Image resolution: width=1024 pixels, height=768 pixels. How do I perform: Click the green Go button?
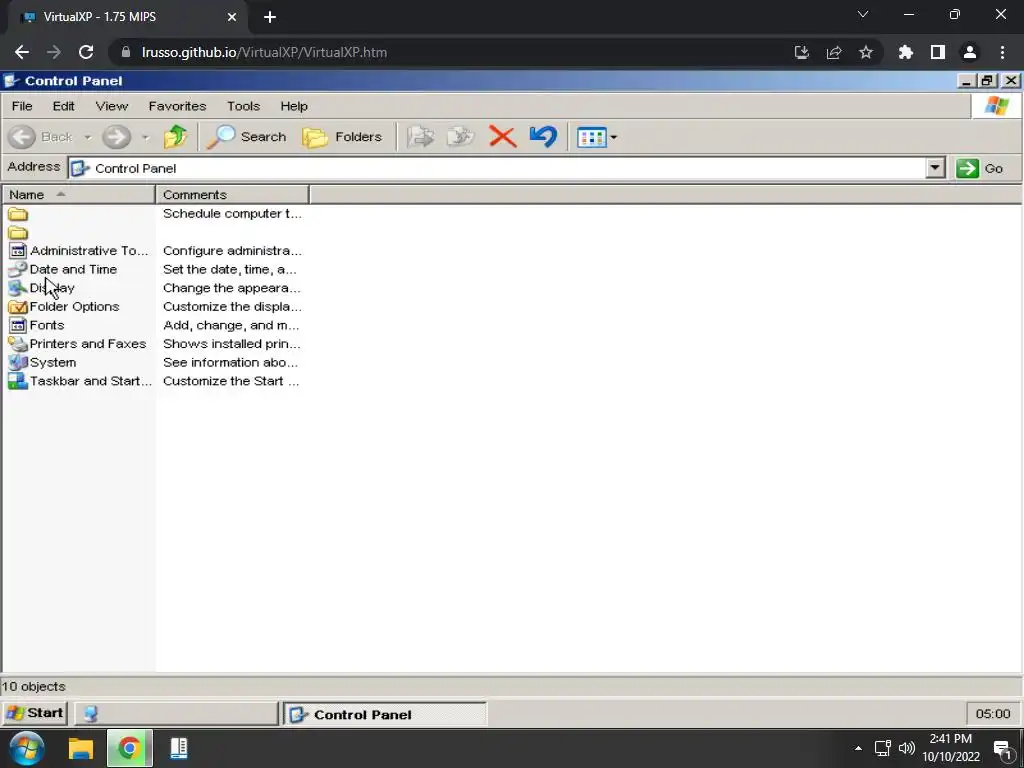980,168
